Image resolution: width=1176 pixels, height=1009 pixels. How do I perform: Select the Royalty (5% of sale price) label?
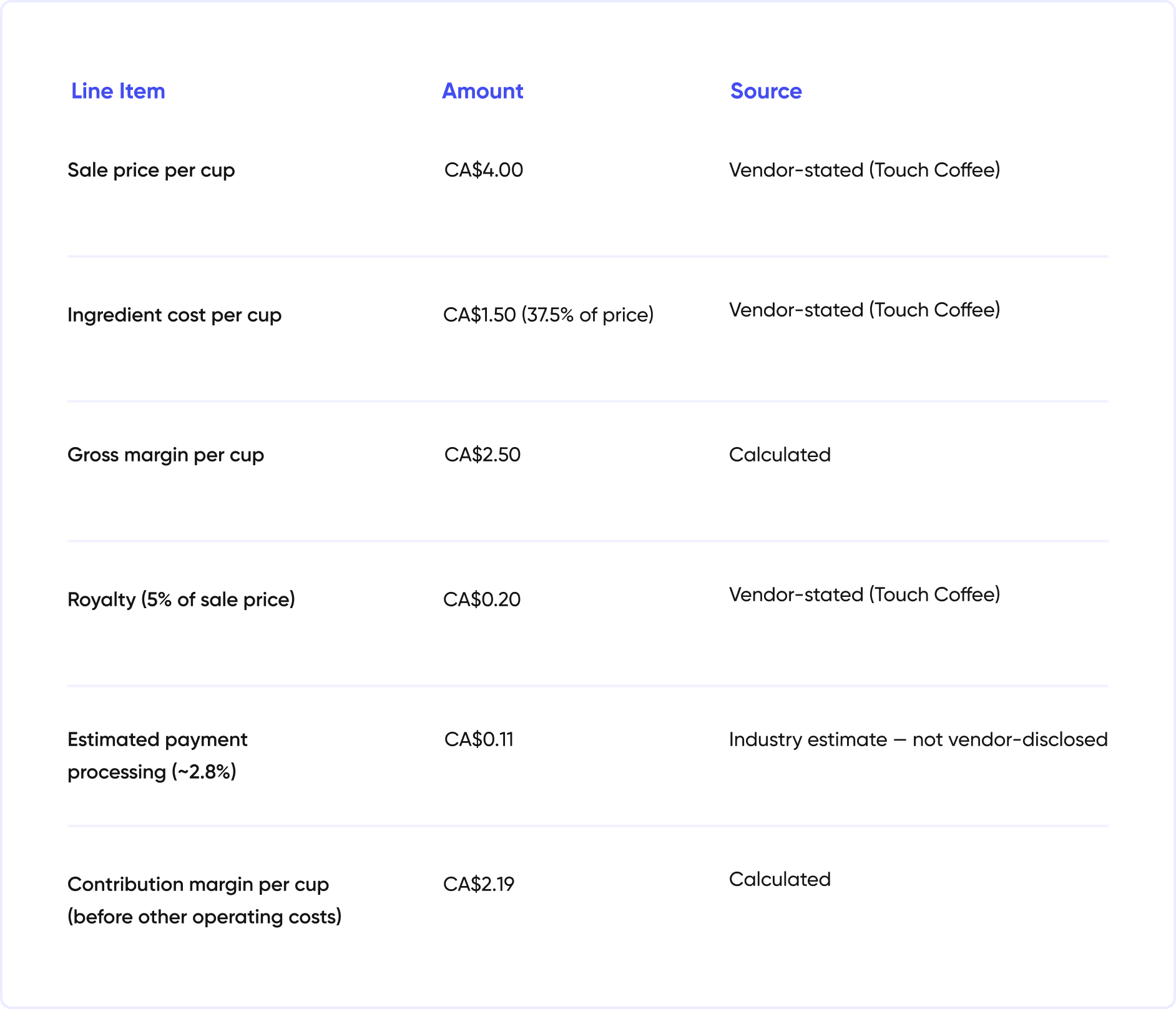click(181, 599)
